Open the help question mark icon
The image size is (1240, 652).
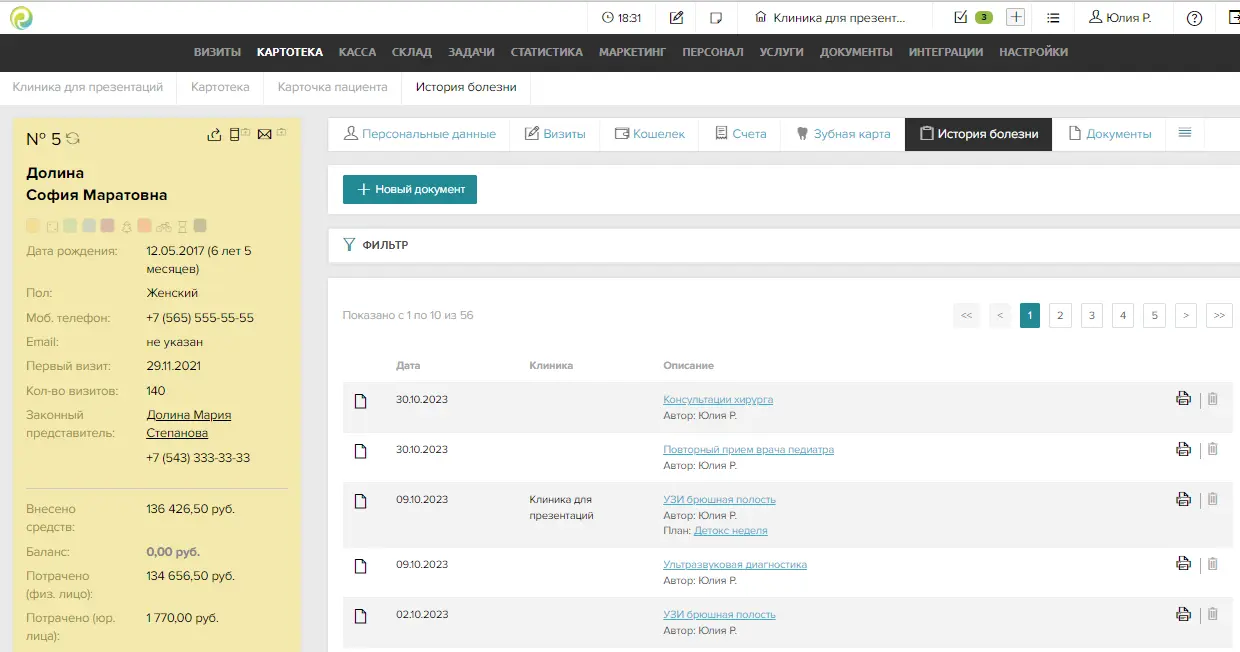point(1194,17)
